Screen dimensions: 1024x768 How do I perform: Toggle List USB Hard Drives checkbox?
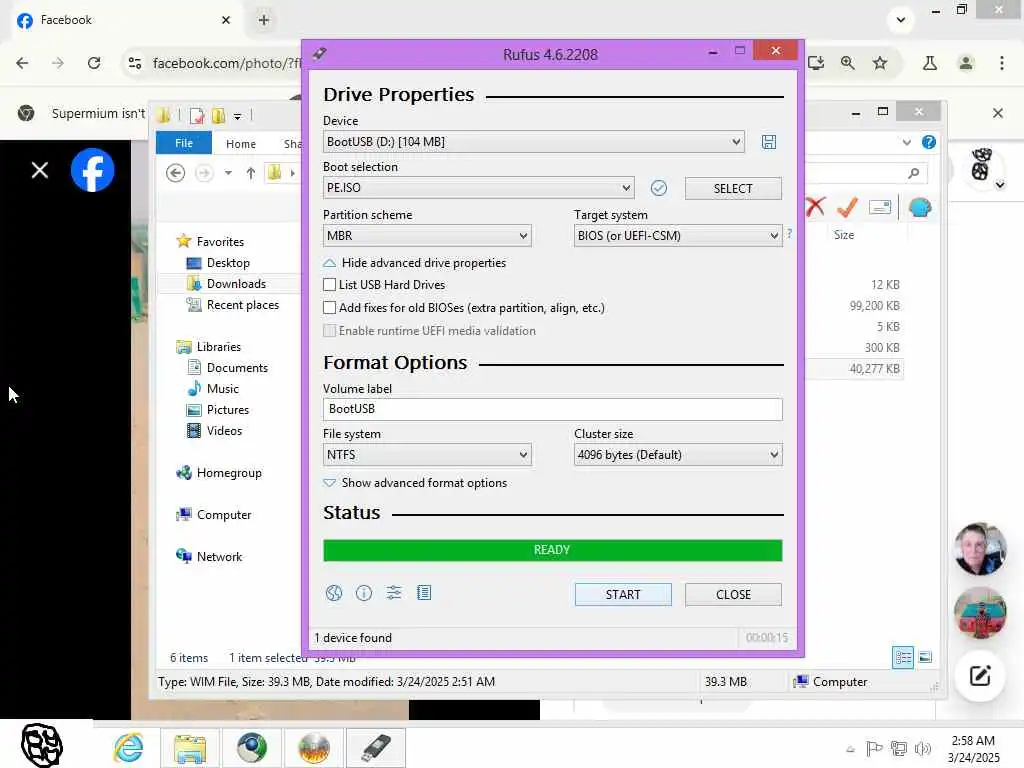(330, 285)
